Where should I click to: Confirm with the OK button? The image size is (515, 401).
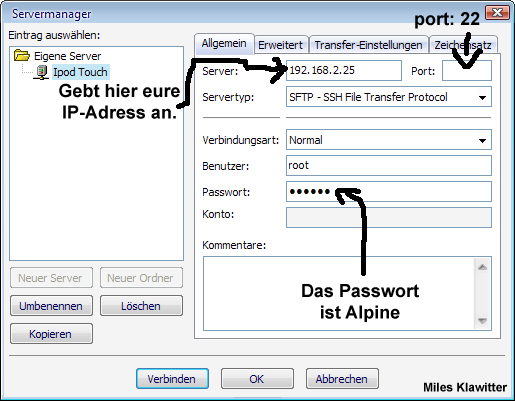tap(257, 379)
